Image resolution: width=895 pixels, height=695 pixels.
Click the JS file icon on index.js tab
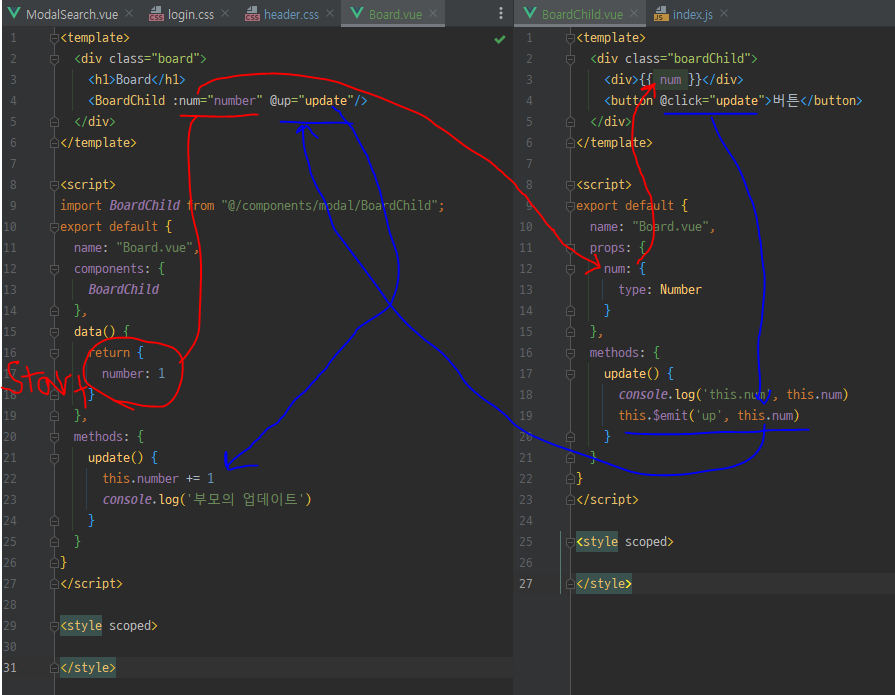(x=661, y=14)
